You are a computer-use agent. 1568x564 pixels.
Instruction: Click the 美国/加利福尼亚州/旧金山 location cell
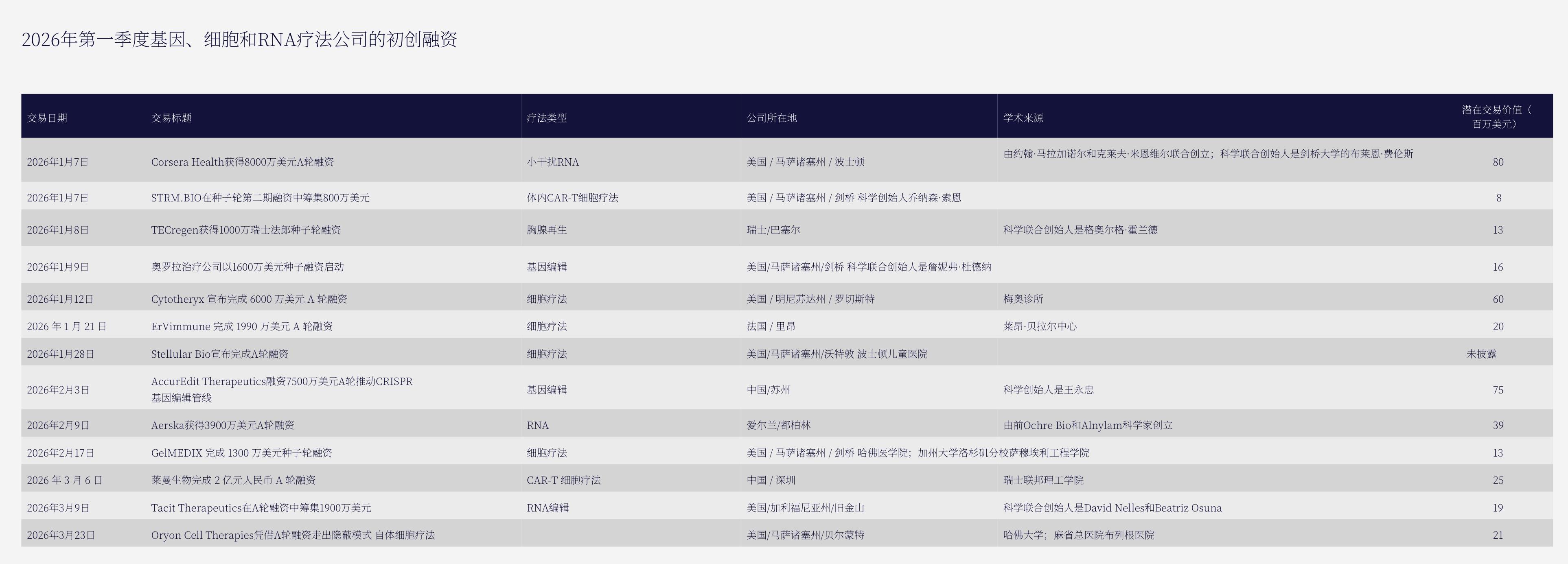pos(805,508)
